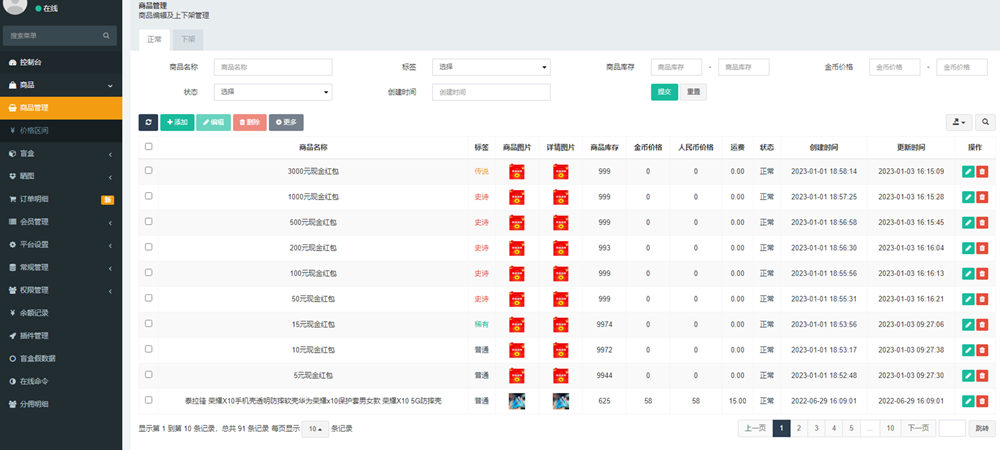Image resolution: width=1000 pixels, height=450 pixels.
Task: Switch to the 下架 tab
Action: click(188, 39)
